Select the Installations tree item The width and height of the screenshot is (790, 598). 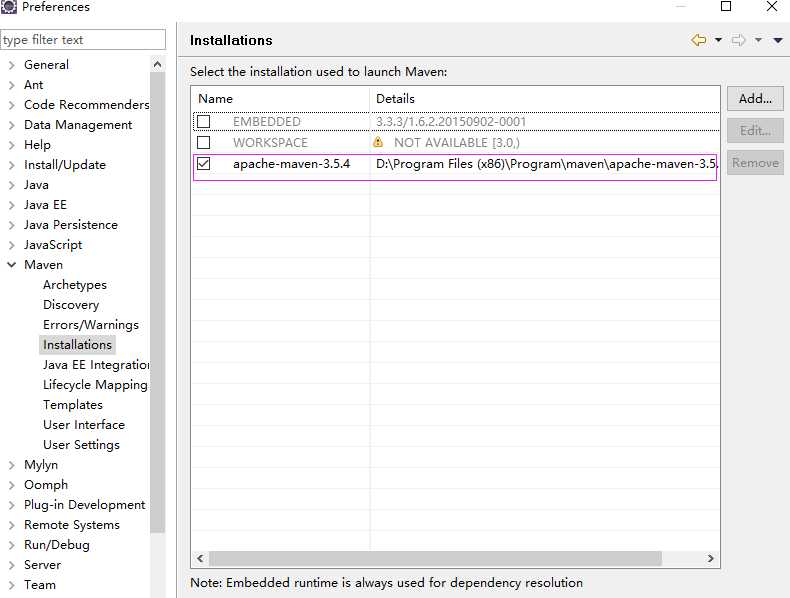click(x=77, y=345)
